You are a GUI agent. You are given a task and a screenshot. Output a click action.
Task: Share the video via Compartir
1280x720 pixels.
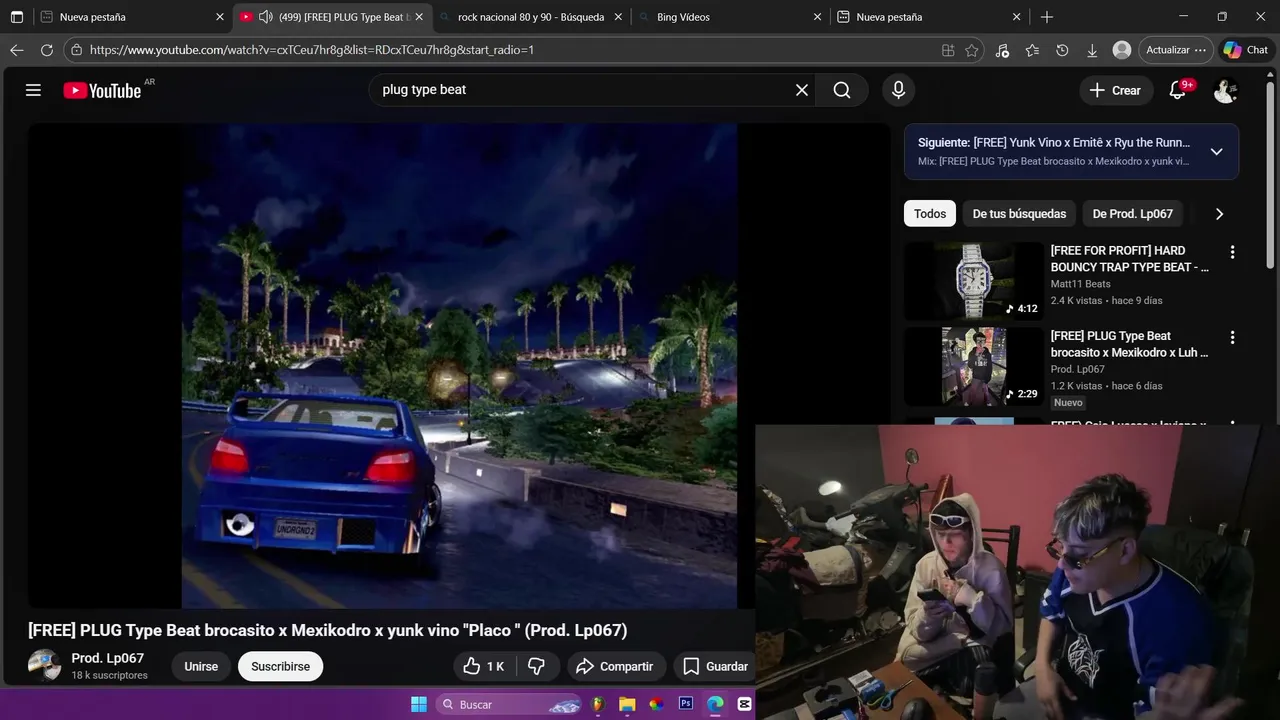pos(615,666)
